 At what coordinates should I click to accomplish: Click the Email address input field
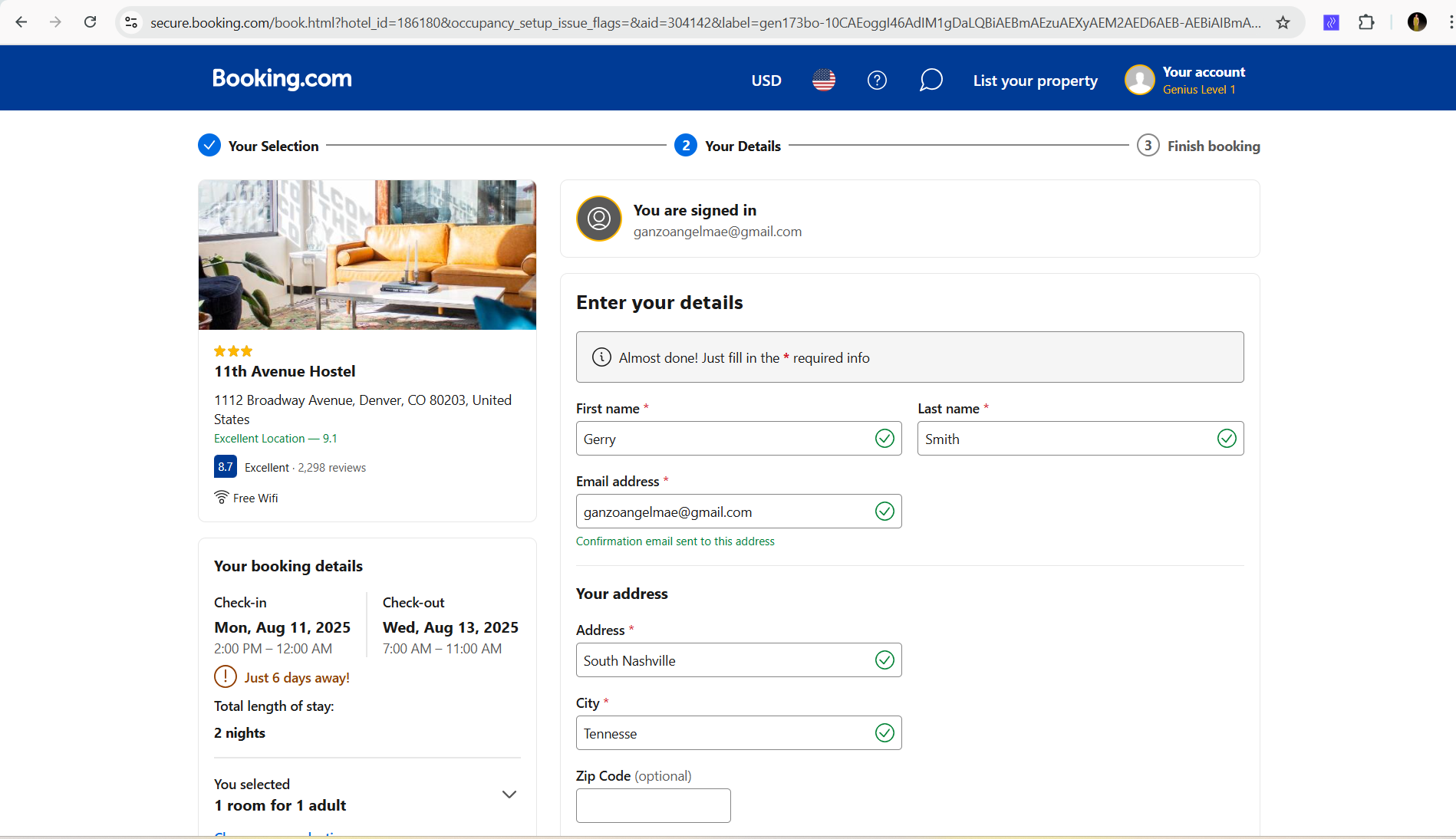point(739,512)
